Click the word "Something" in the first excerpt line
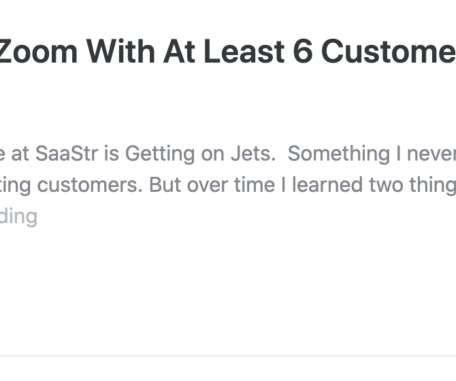The width and height of the screenshot is (456, 381). (339, 154)
